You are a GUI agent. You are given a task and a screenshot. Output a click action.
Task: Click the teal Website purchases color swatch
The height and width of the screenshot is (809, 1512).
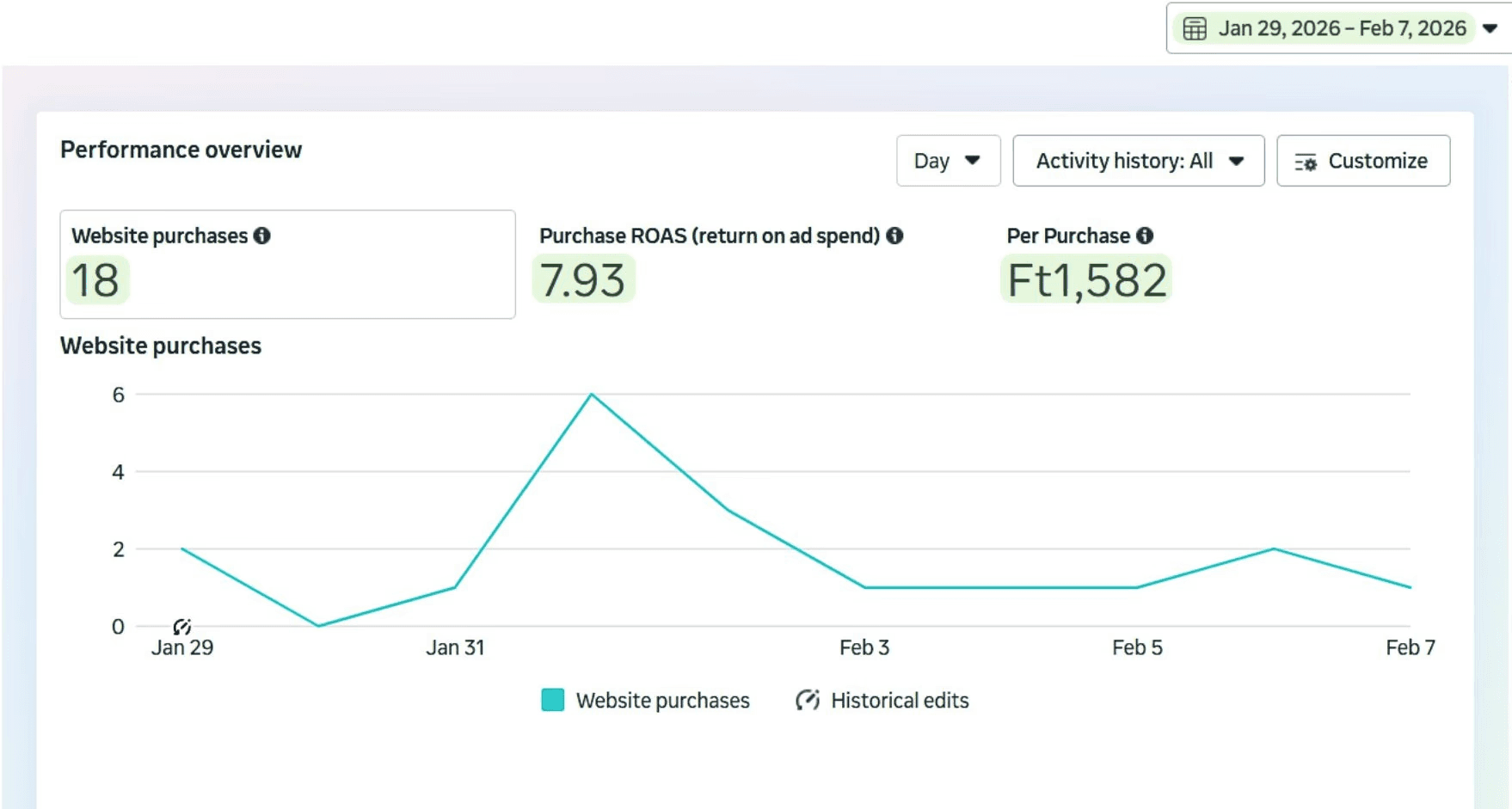tap(553, 700)
